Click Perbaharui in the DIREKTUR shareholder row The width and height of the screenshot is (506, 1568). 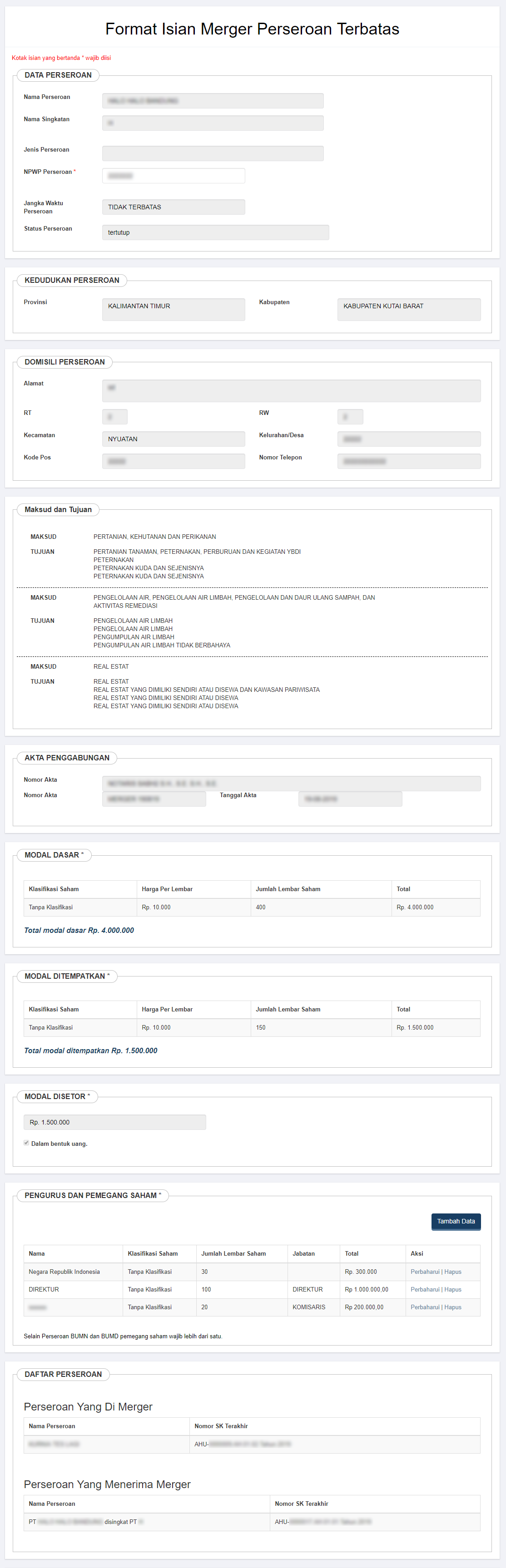tap(424, 1289)
